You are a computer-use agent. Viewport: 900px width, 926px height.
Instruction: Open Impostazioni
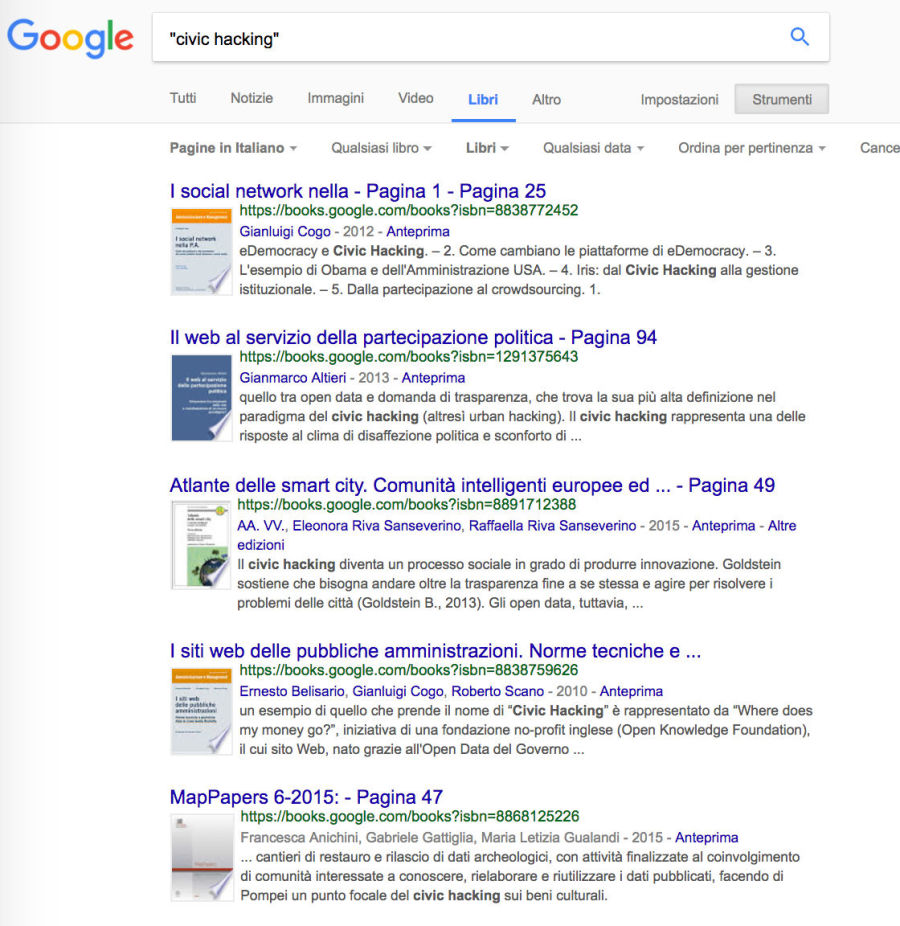(x=679, y=99)
